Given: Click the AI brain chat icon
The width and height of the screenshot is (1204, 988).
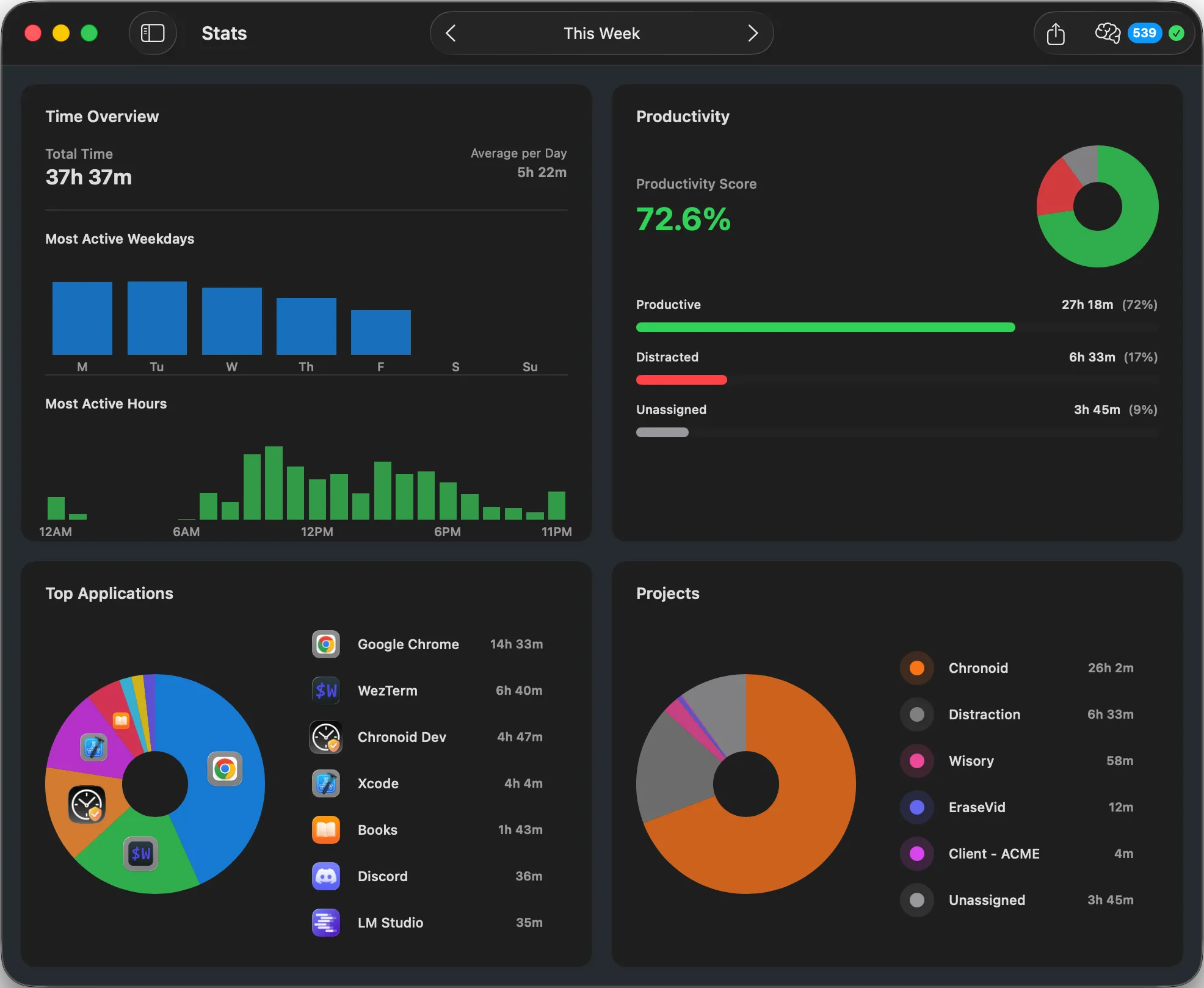Looking at the screenshot, I should click(1107, 33).
